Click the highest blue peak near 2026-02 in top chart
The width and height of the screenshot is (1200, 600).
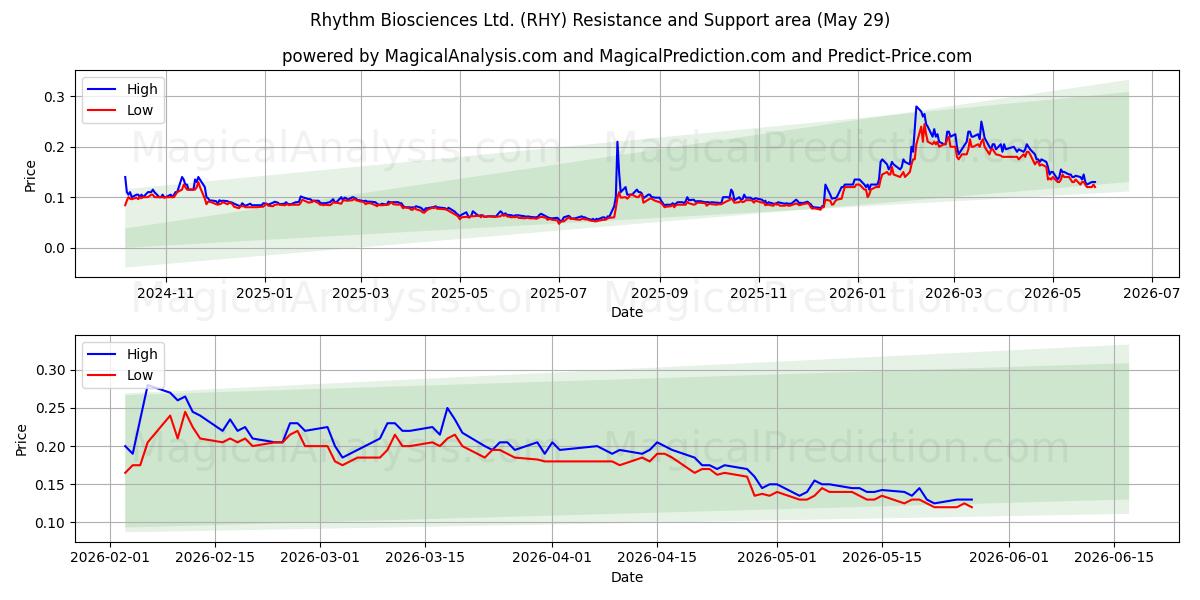click(x=915, y=107)
